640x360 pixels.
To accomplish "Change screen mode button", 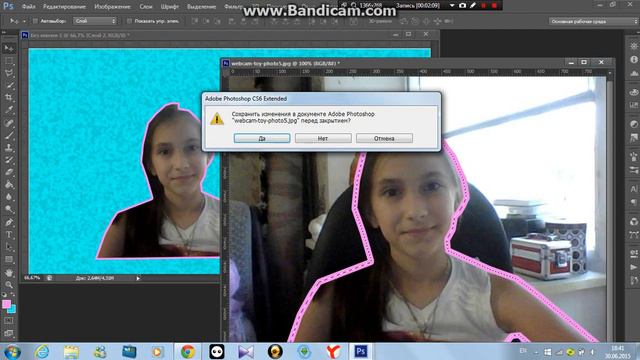I will coord(9,333).
